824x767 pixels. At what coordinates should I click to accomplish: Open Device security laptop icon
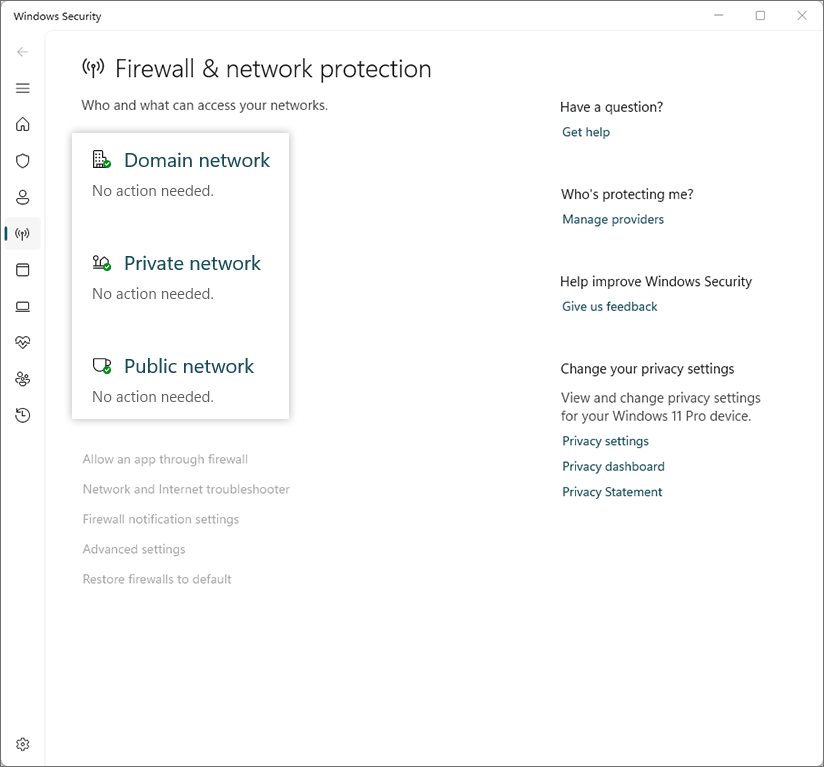pos(23,306)
